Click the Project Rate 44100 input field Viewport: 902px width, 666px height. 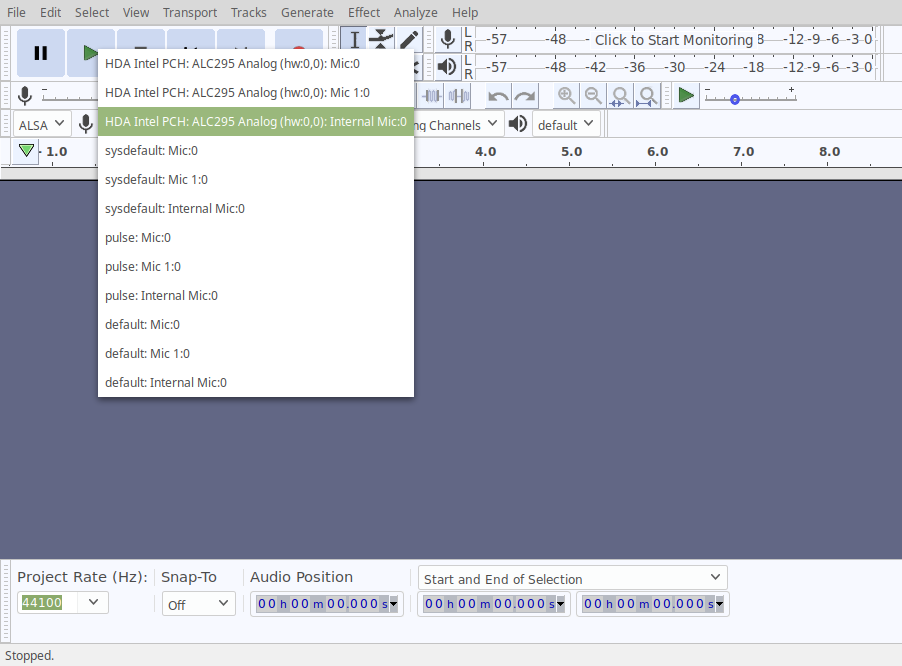[49, 602]
